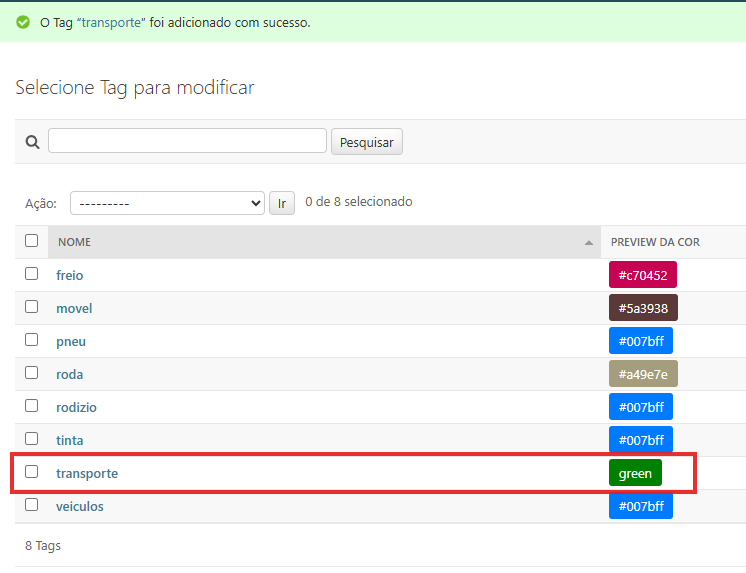Open the transporte link in success message
746x573 pixels.
coord(110,22)
